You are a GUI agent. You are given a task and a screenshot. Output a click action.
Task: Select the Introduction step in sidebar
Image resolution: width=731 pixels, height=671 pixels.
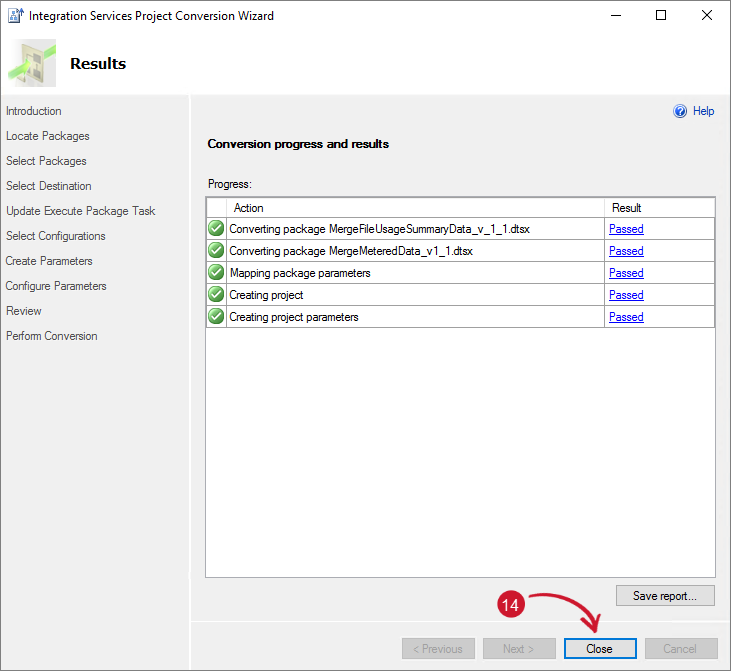pos(34,111)
